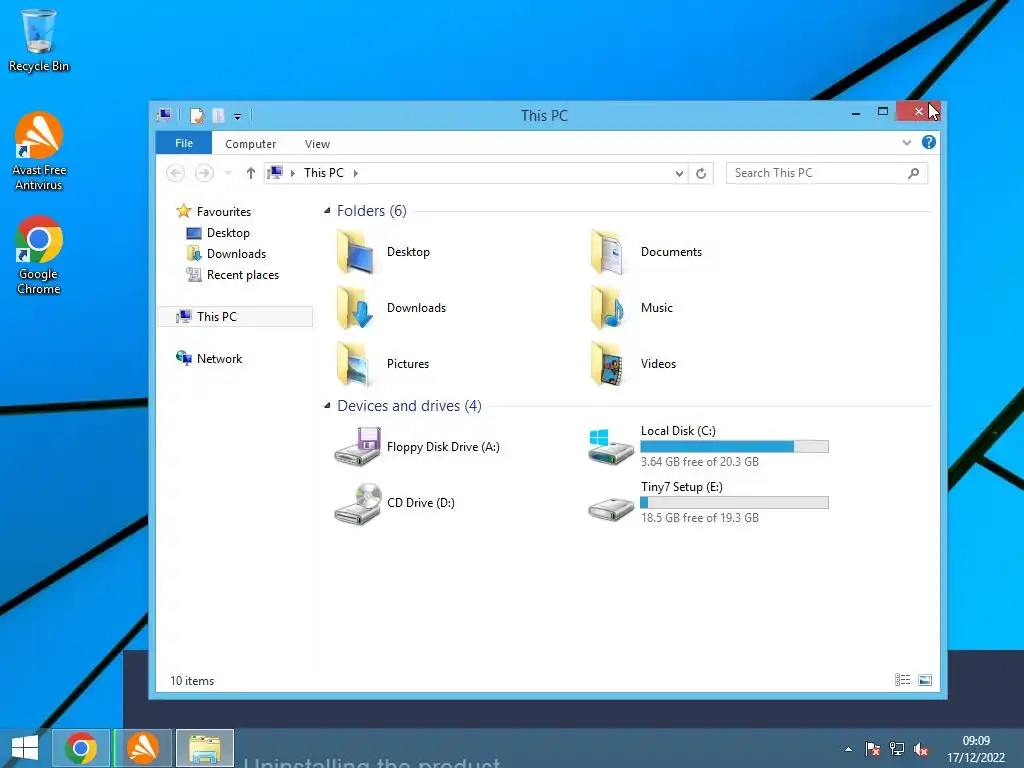Click the This PC system icon in title bar

pos(164,116)
